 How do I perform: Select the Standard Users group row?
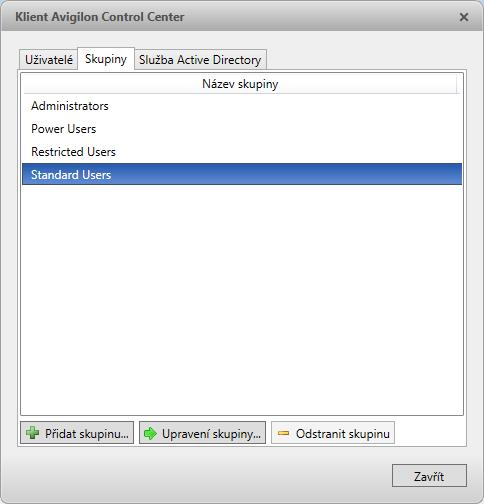click(x=242, y=174)
